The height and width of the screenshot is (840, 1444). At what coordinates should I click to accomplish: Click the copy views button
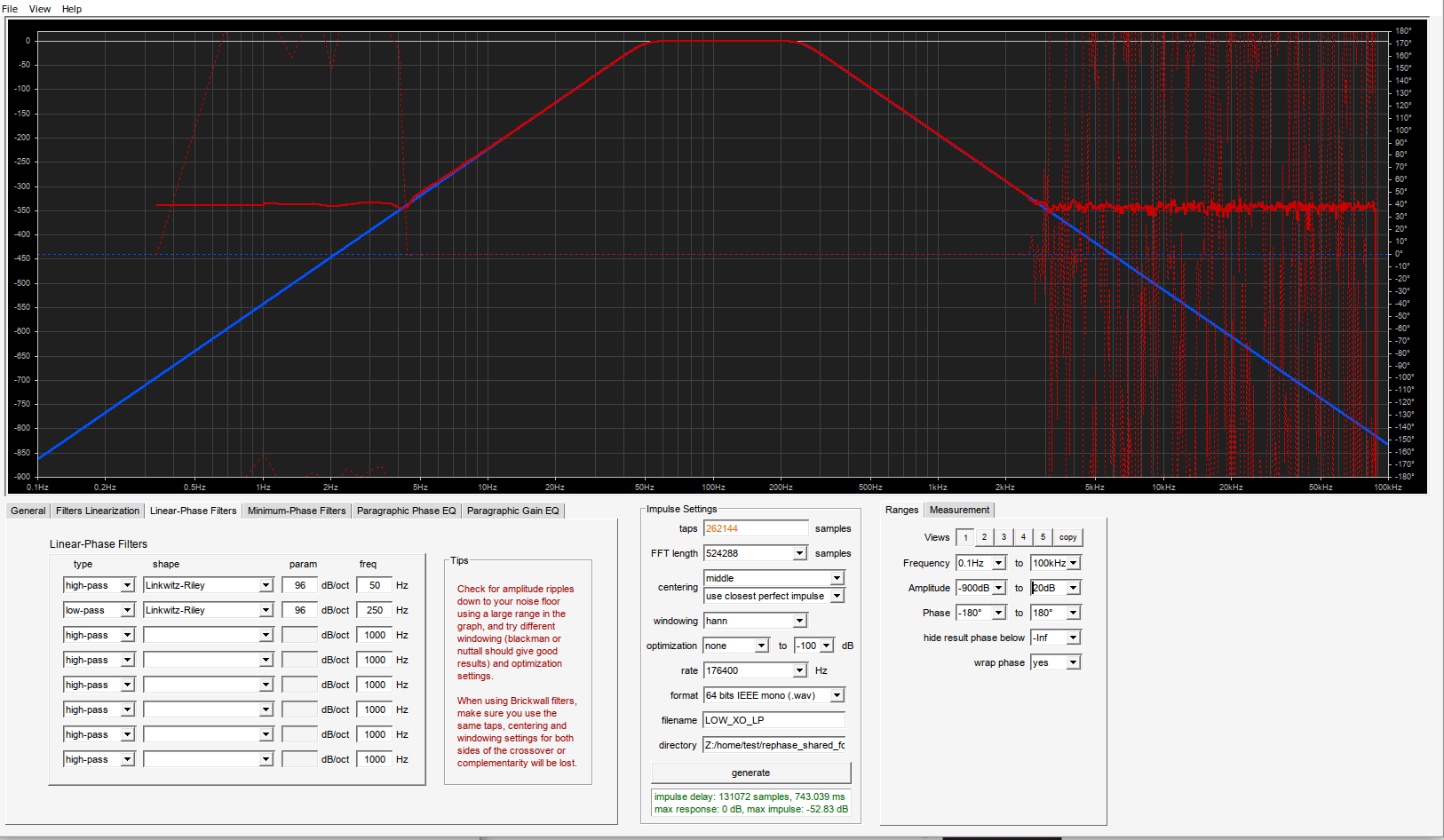[x=1068, y=537]
